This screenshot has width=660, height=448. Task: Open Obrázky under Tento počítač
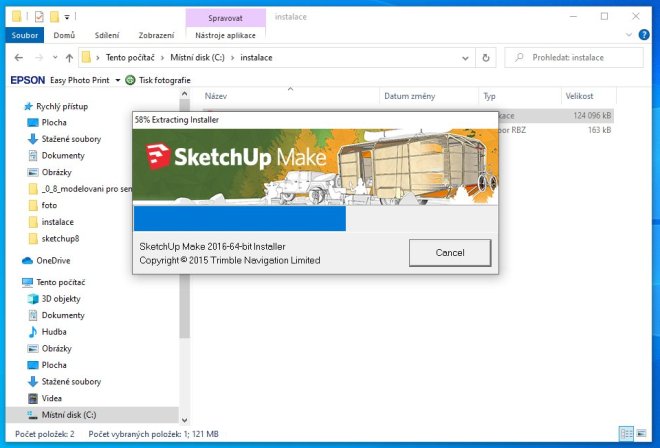coord(56,349)
